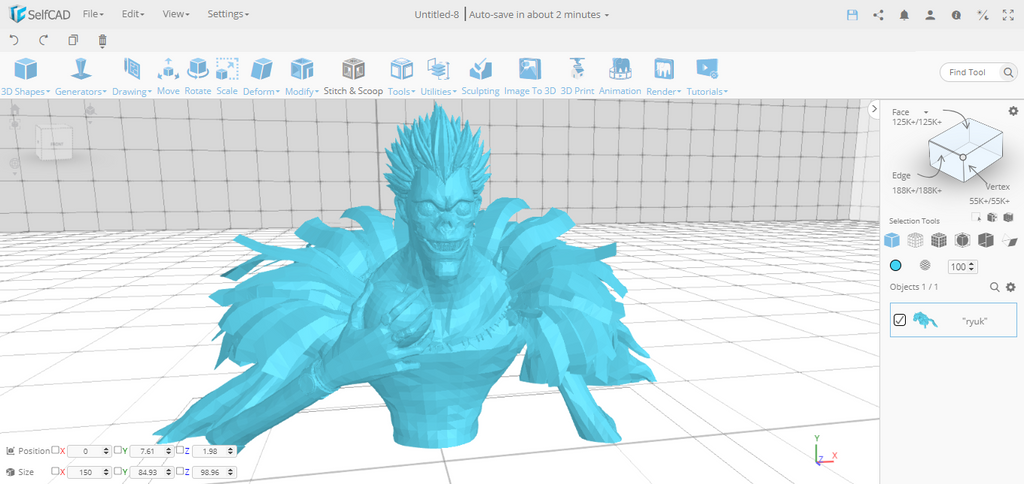Open the View menu
Viewport: 1024px width, 484px height.
click(x=176, y=14)
